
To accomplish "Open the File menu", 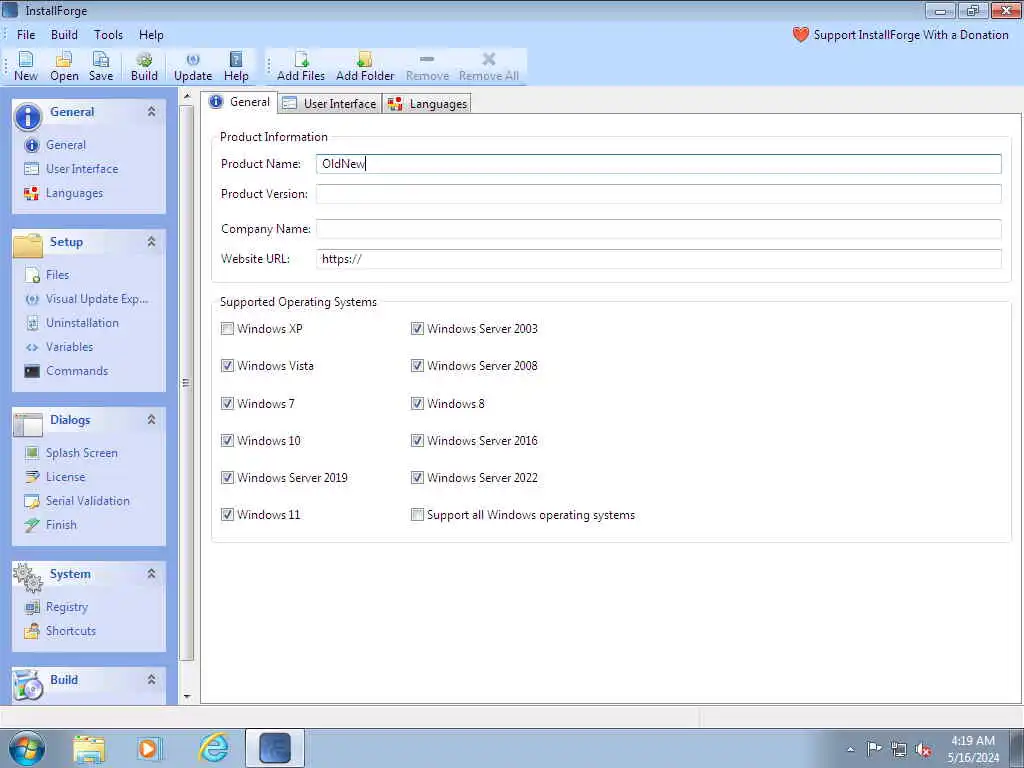I will tap(26, 35).
